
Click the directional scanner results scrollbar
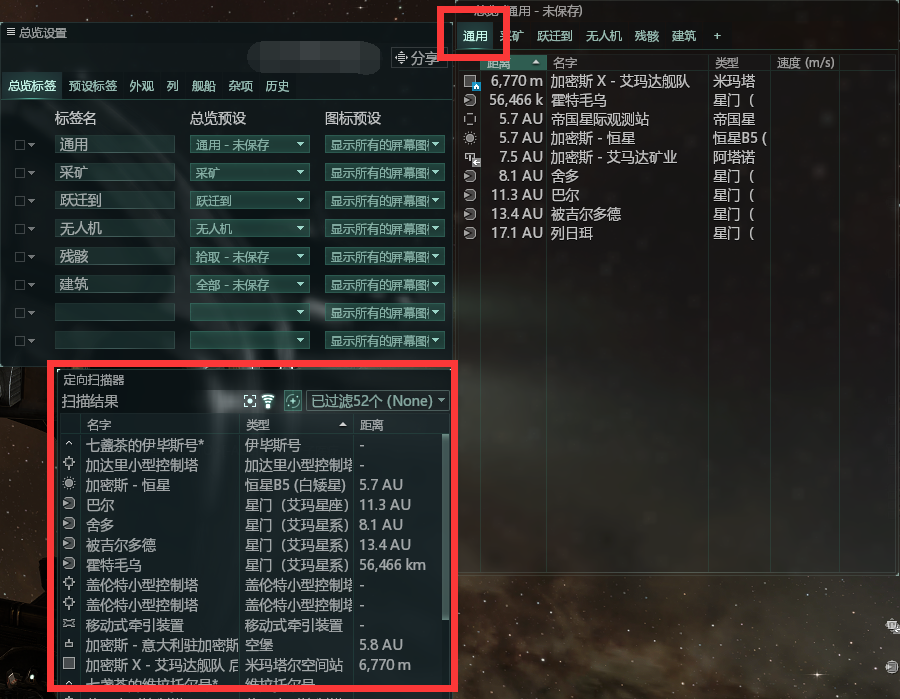[445, 527]
